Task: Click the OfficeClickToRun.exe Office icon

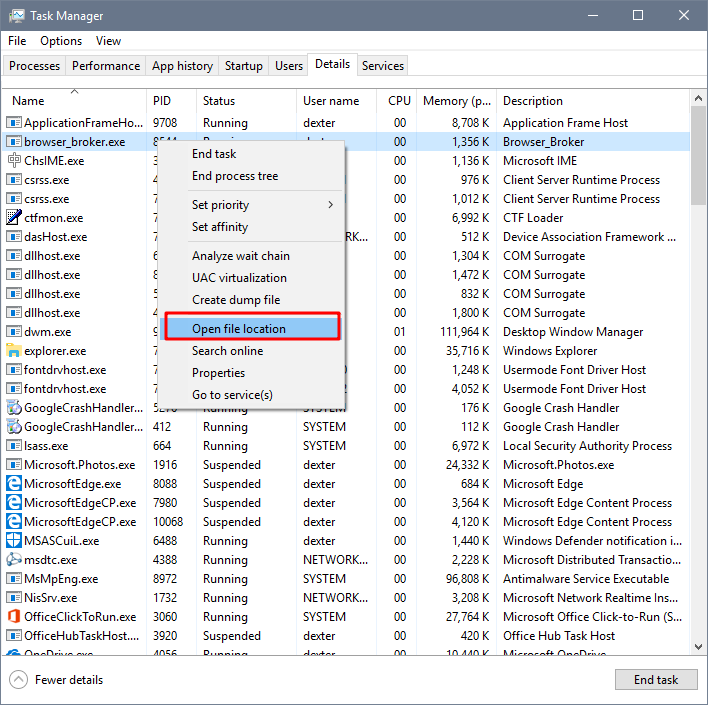Action: point(14,616)
